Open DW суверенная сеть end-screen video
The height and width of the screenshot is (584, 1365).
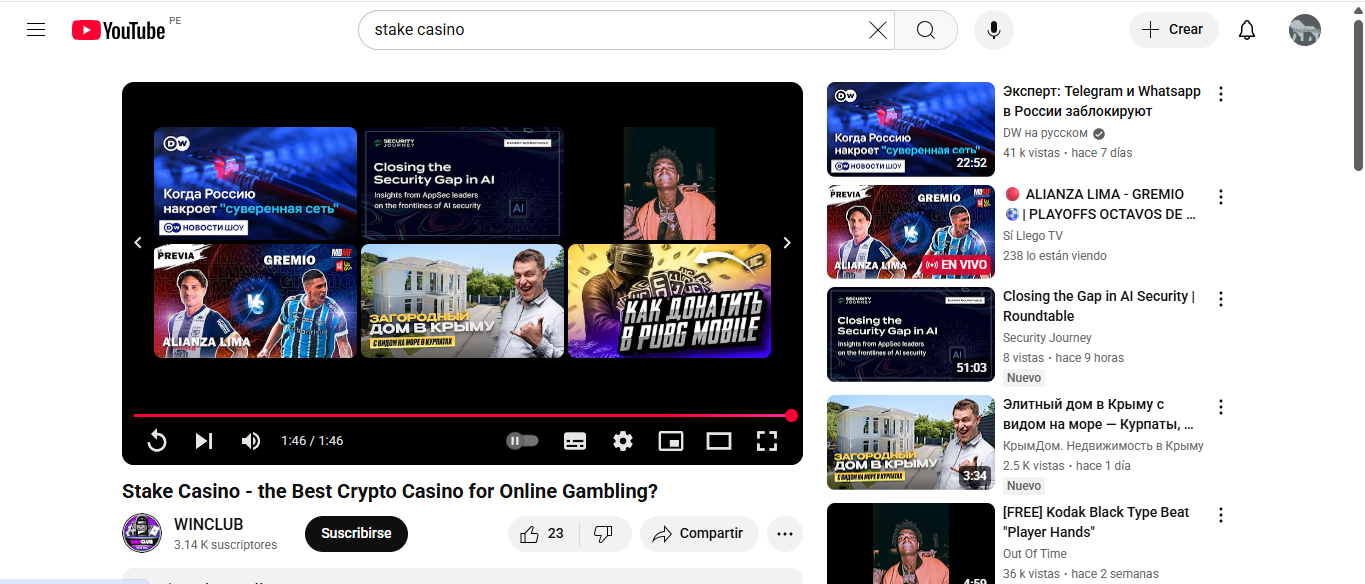coord(255,184)
